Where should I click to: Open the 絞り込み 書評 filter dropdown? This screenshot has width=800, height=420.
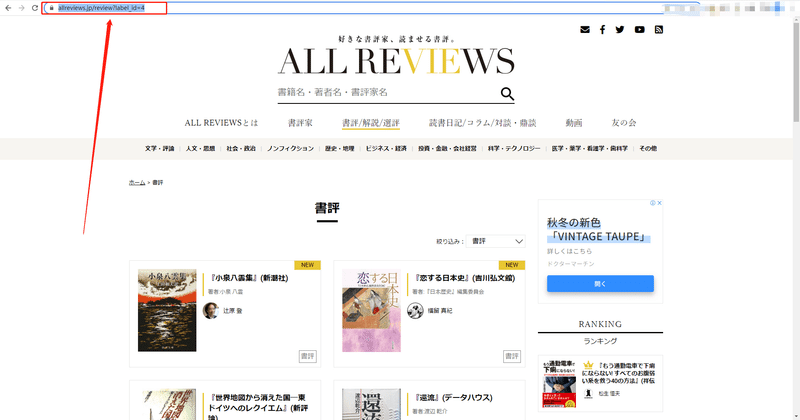[495, 241]
